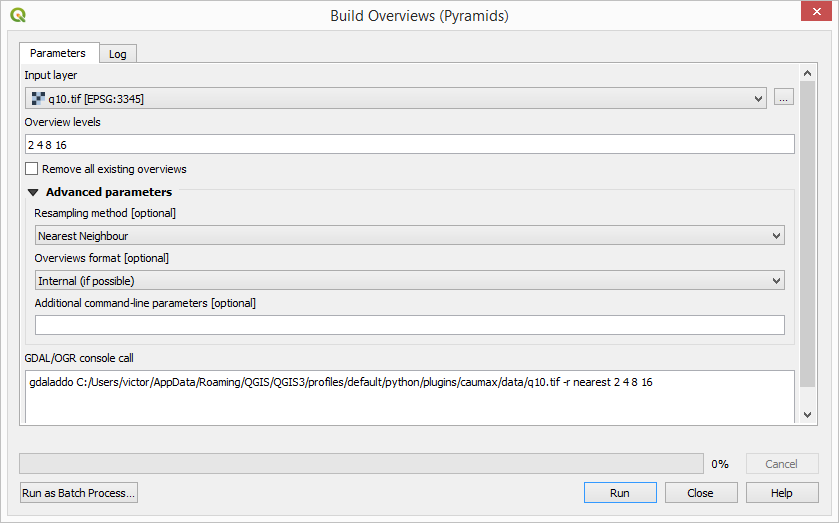Close the Build Overviews dialog with X

tap(816, 11)
